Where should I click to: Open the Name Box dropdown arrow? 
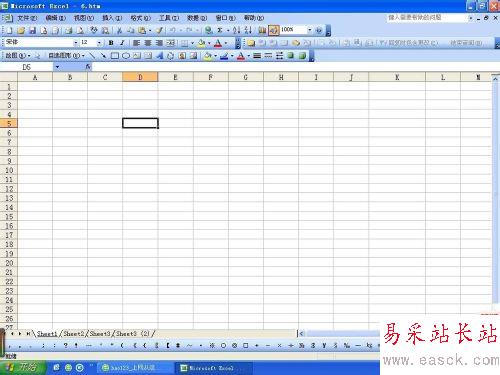pos(57,67)
